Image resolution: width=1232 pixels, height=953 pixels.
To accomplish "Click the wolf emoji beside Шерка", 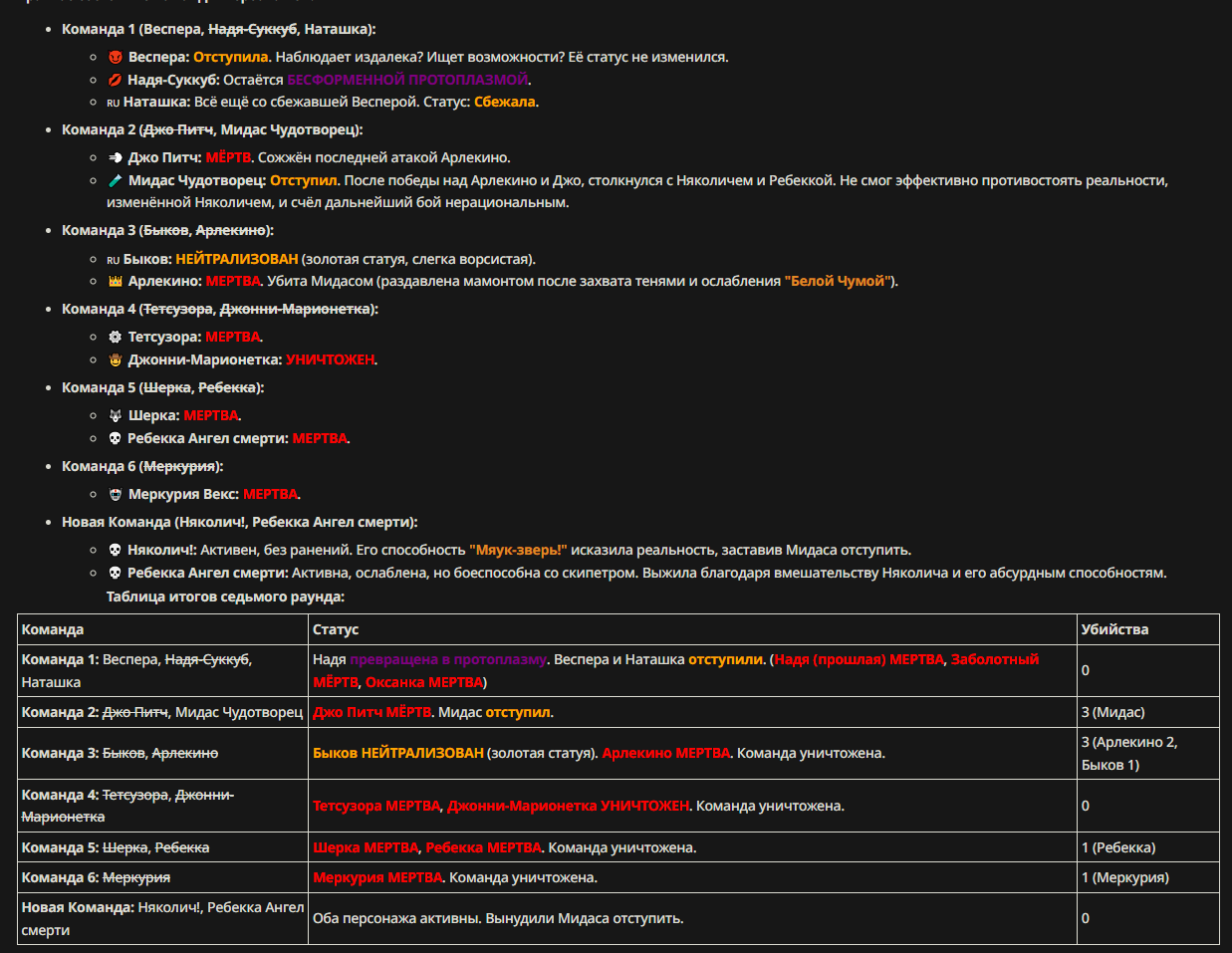I will (x=115, y=415).
